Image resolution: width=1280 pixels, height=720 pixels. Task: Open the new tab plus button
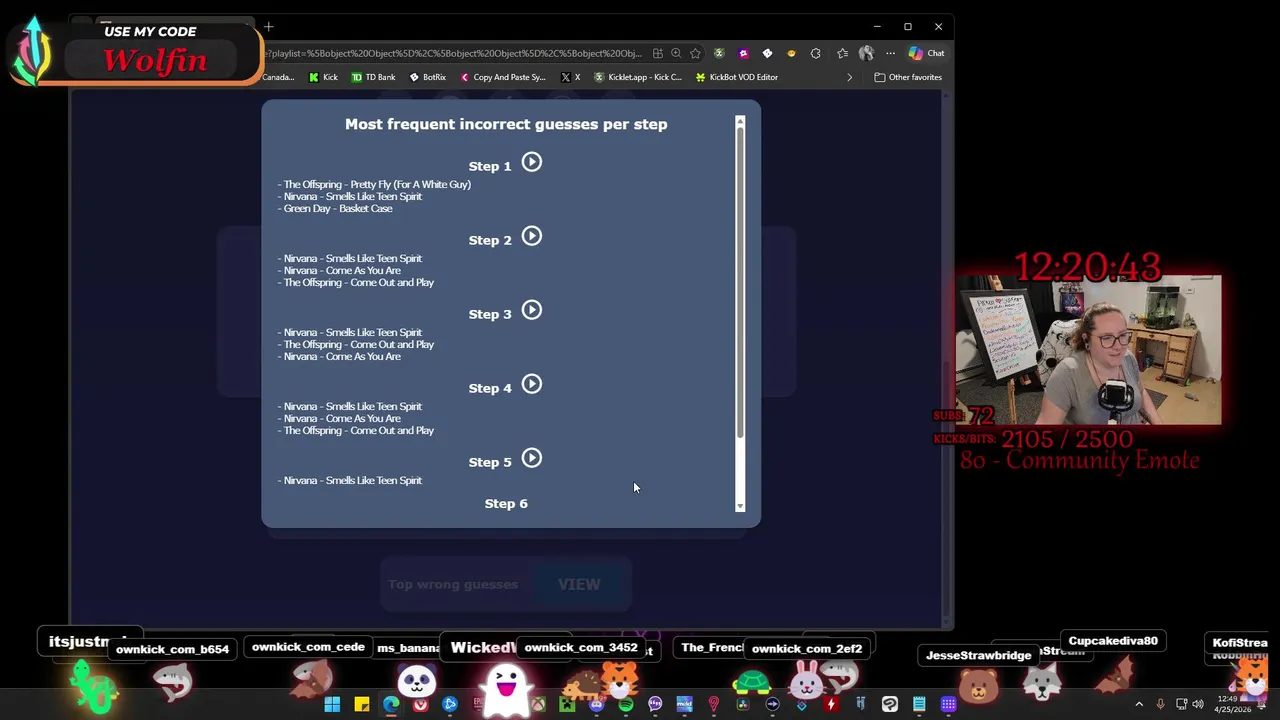(268, 27)
